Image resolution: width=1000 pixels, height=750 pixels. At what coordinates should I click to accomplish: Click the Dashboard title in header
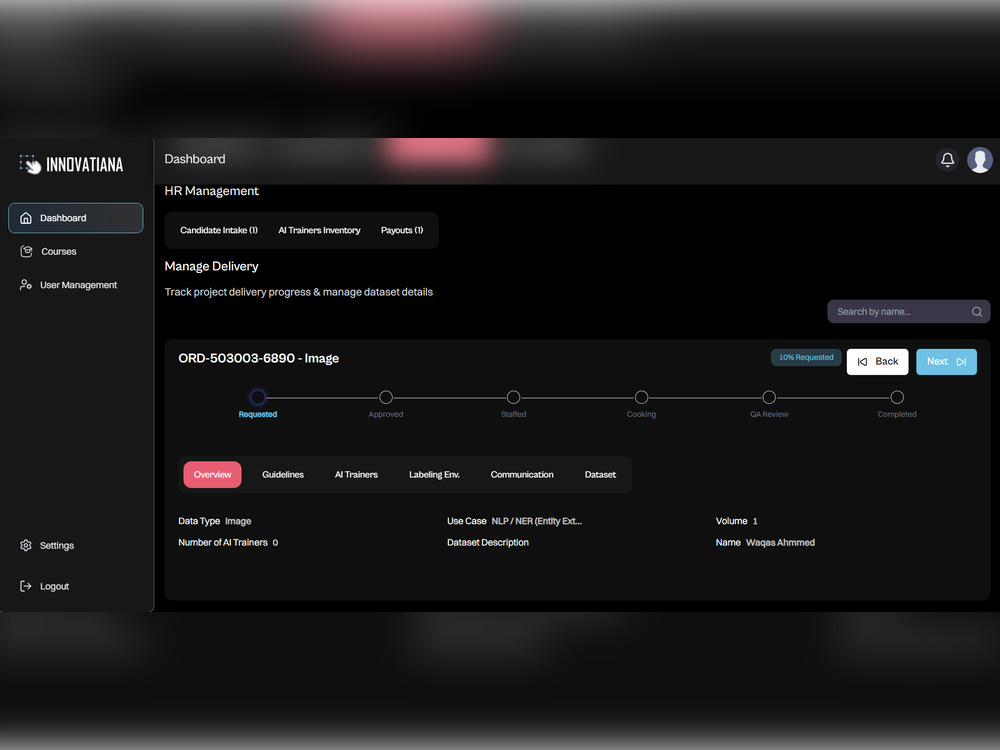[x=195, y=159]
